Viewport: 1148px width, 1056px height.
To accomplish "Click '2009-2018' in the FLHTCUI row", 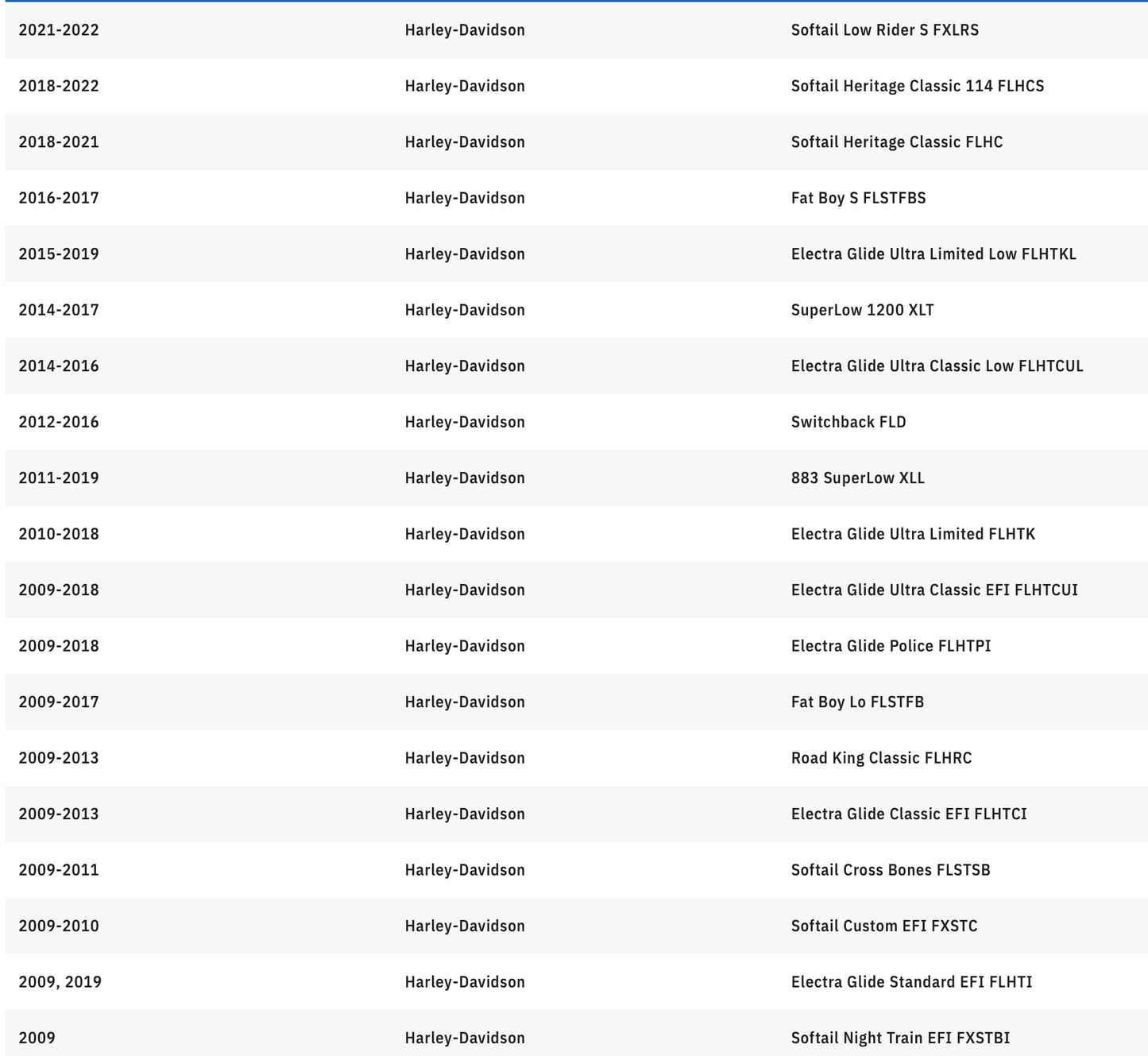I will (x=59, y=590).
